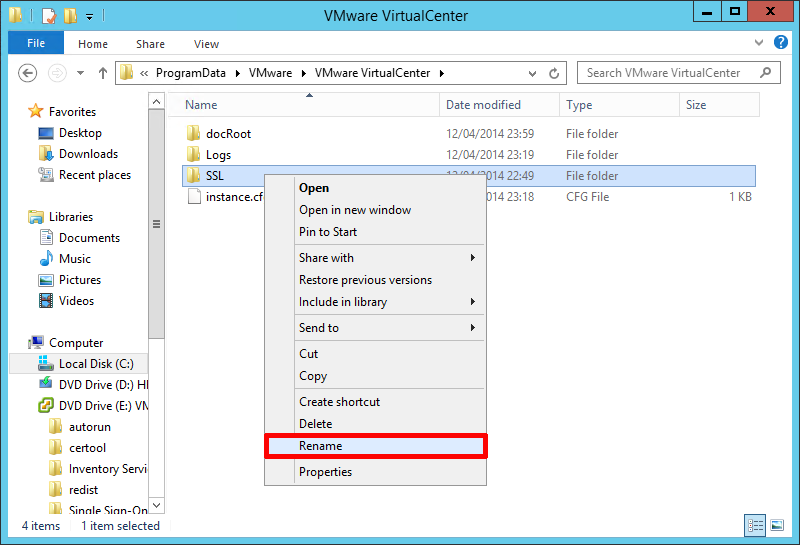Choose Delete in the context menu
Viewport: 800px width, 545px height.
[x=376, y=424]
